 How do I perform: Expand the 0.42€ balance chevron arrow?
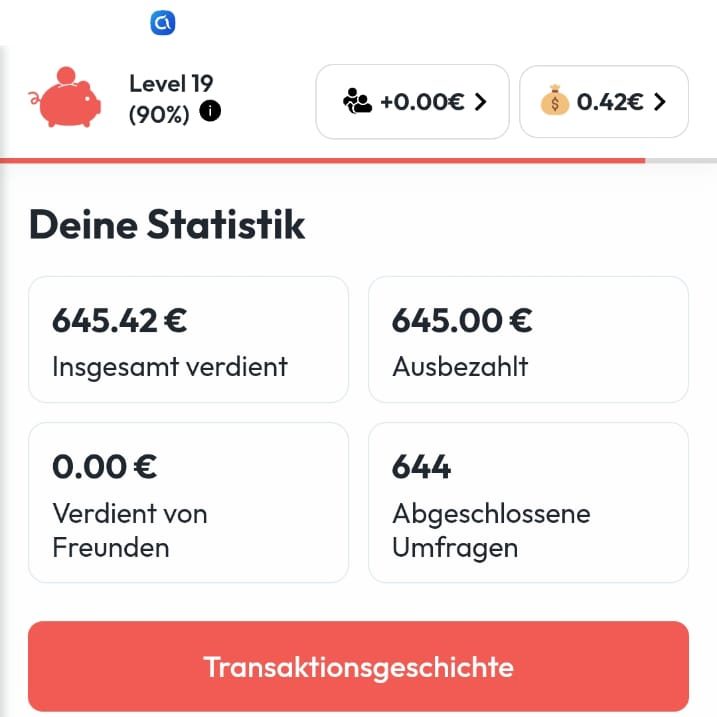[658, 101]
